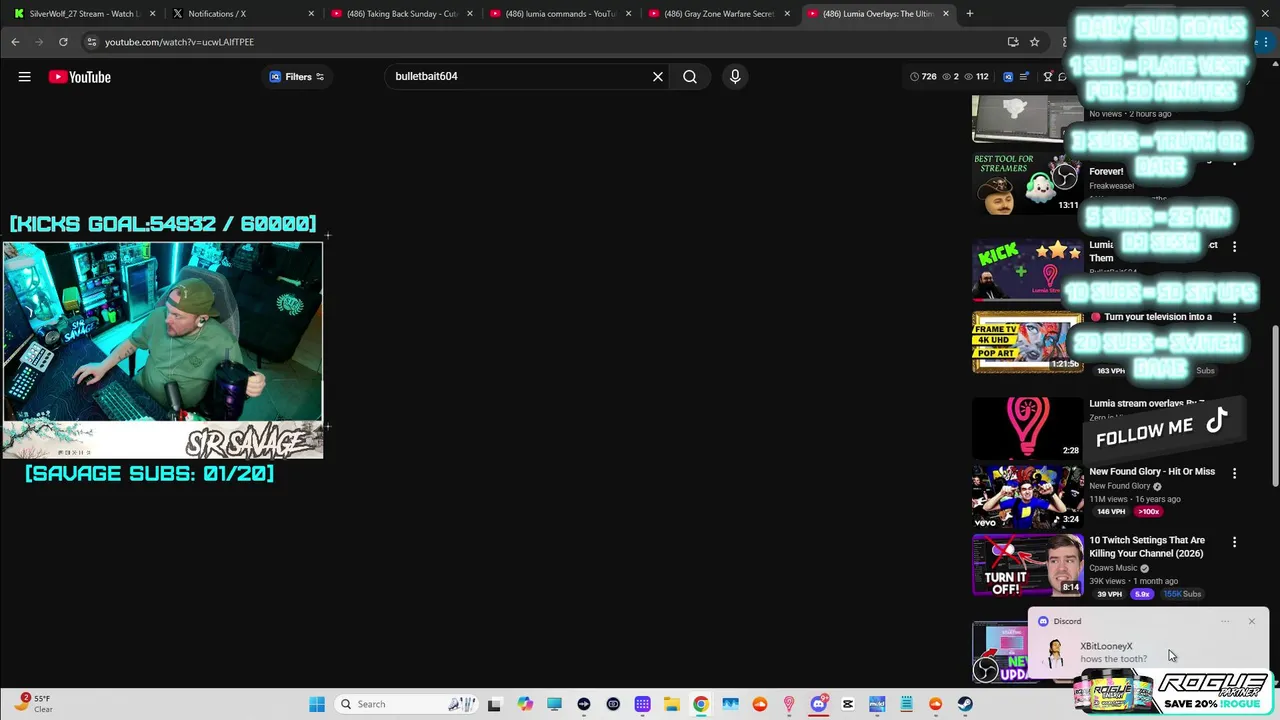
Task: Open Discord notification options ellipsis
Action: coord(1225,621)
